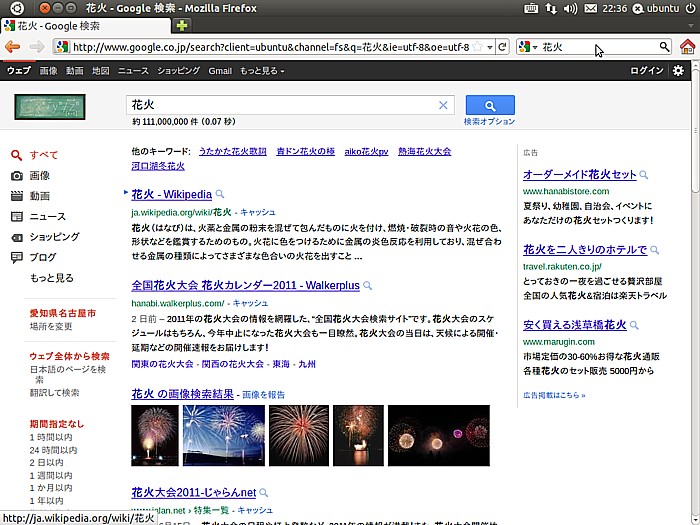The height and width of the screenshot is (525, 700).
Task: Click the speech-bubble icon beside ブログ in the sidebar
Action: 17,258
